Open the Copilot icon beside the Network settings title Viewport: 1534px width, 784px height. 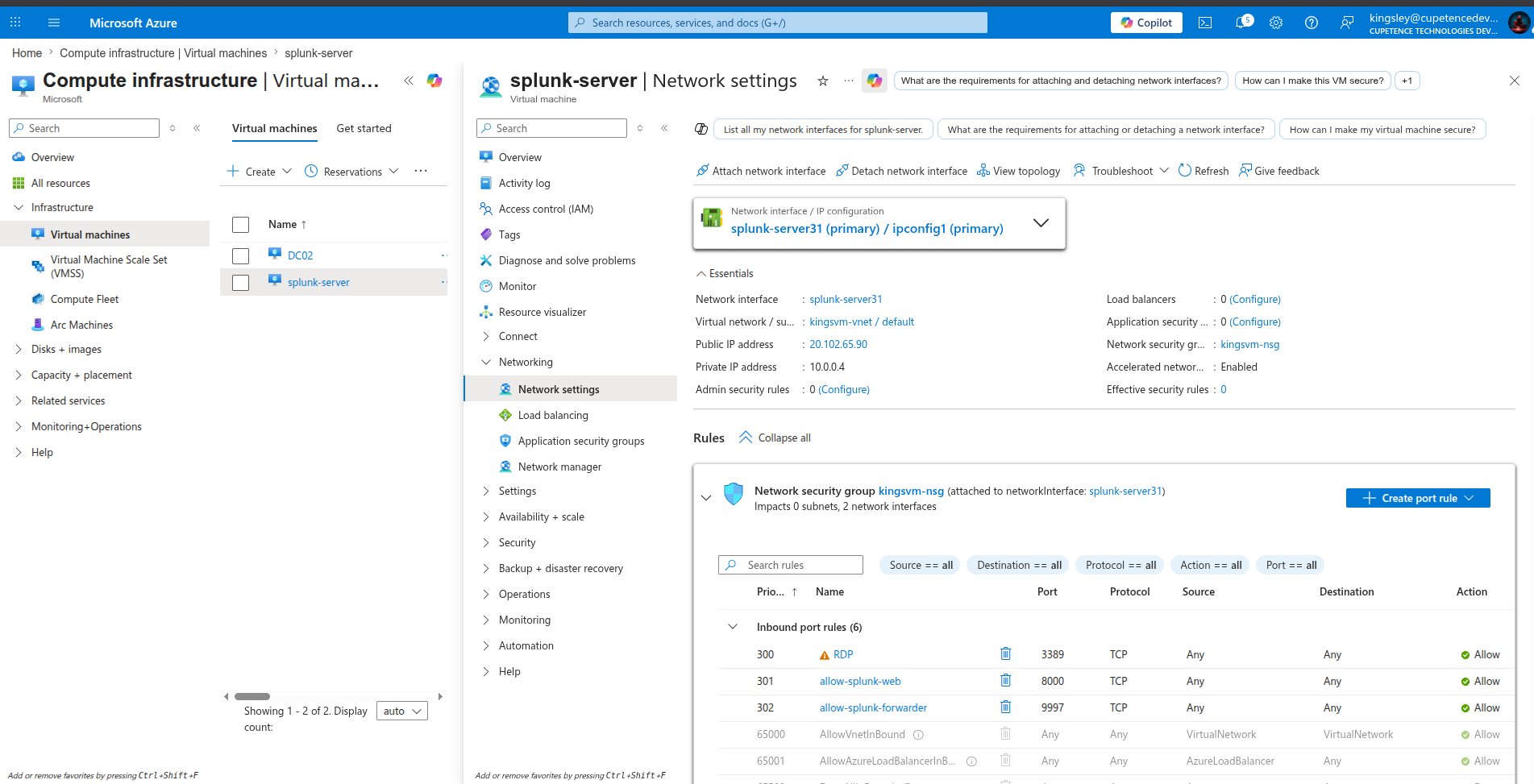[x=875, y=81]
